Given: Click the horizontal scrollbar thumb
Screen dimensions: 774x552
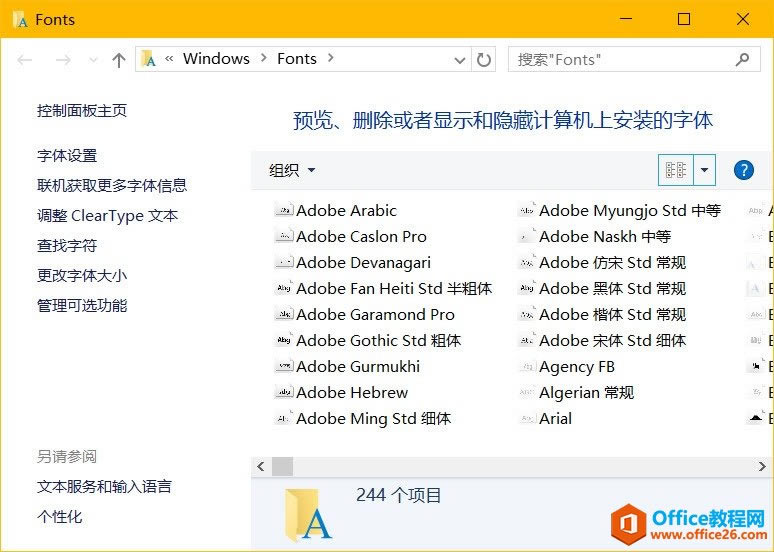Looking at the screenshot, I should pos(282,466).
